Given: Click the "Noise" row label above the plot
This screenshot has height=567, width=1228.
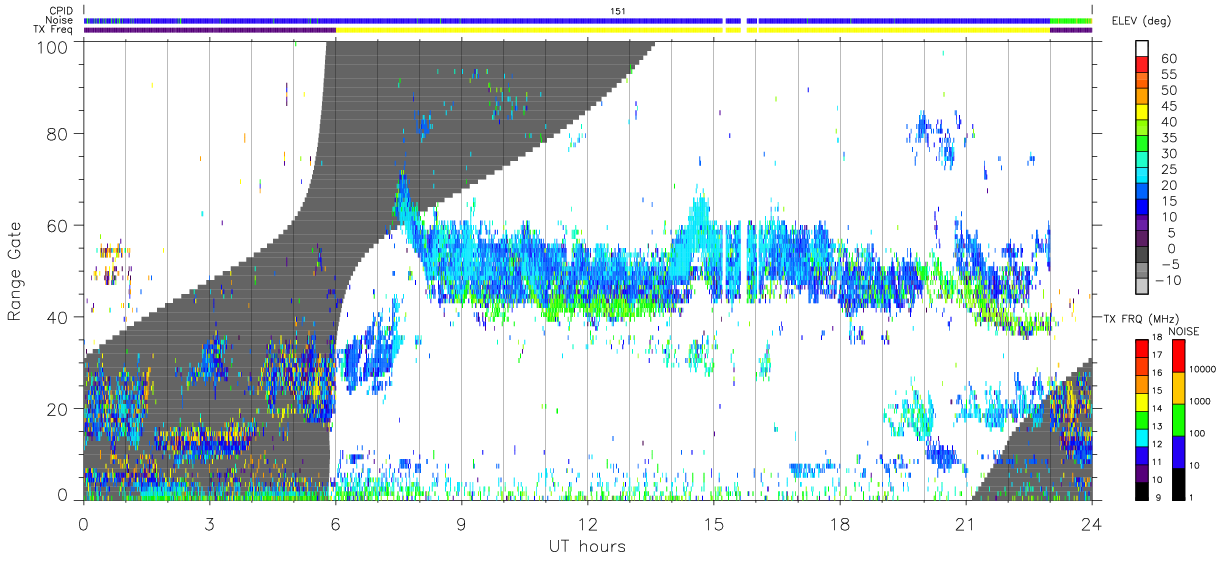Looking at the screenshot, I should click(61, 20).
